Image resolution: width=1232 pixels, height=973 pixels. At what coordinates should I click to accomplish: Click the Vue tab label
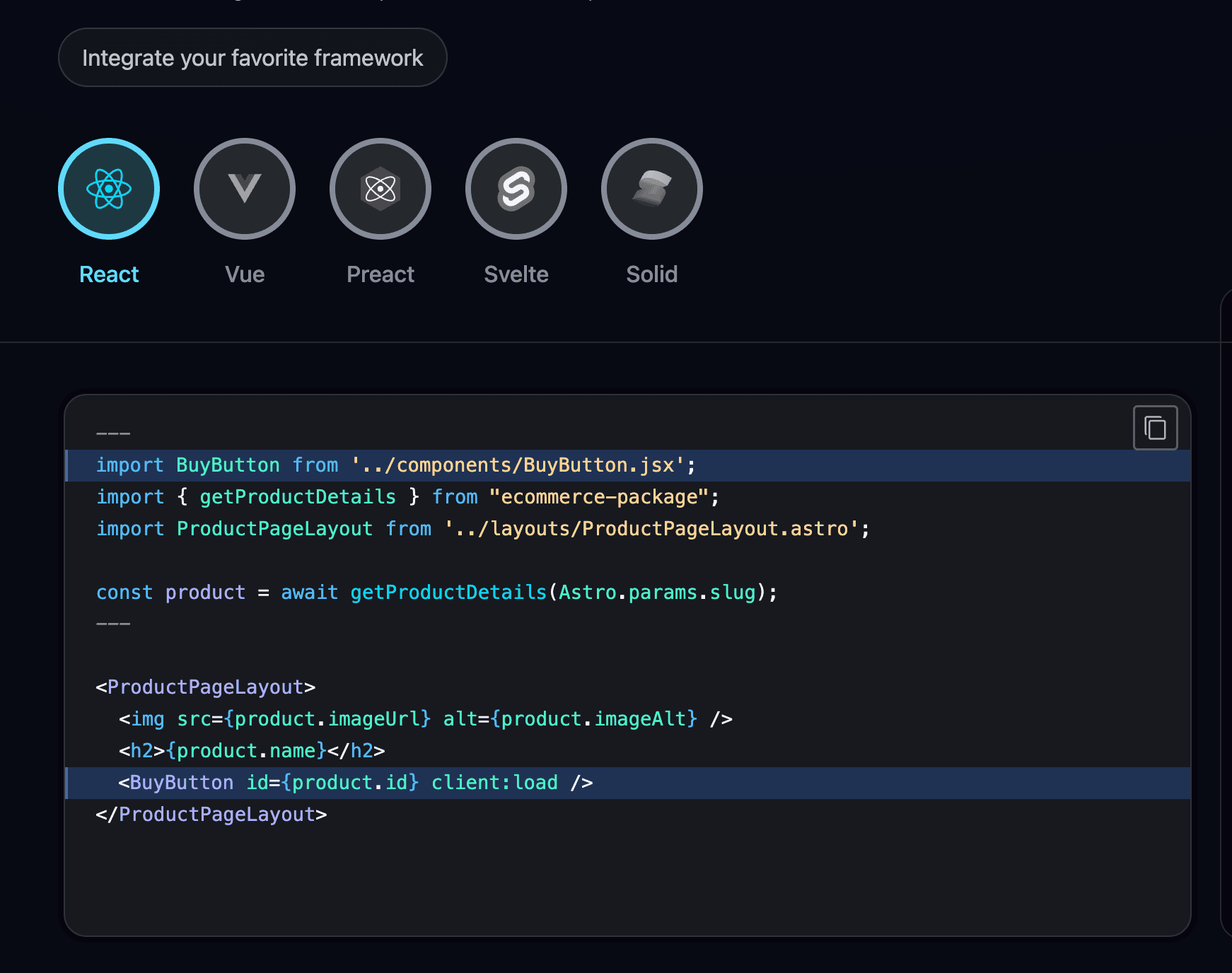click(245, 274)
